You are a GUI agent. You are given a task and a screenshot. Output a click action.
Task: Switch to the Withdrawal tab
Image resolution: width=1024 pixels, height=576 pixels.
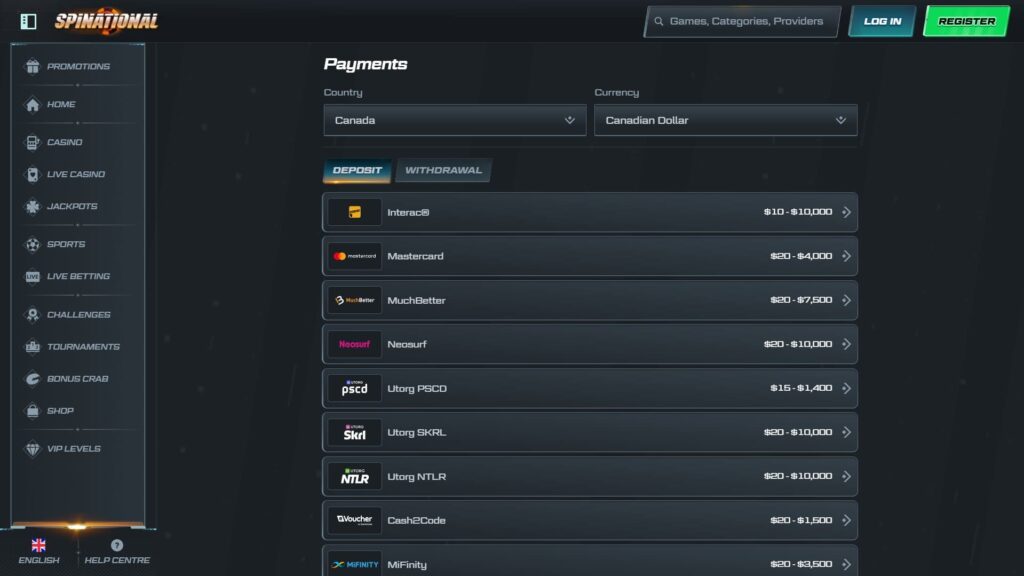pos(443,170)
